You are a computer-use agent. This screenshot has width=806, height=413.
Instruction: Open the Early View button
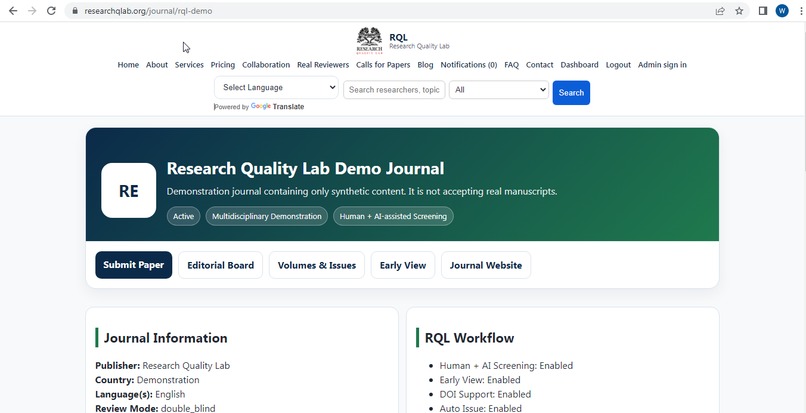(403, 265)
